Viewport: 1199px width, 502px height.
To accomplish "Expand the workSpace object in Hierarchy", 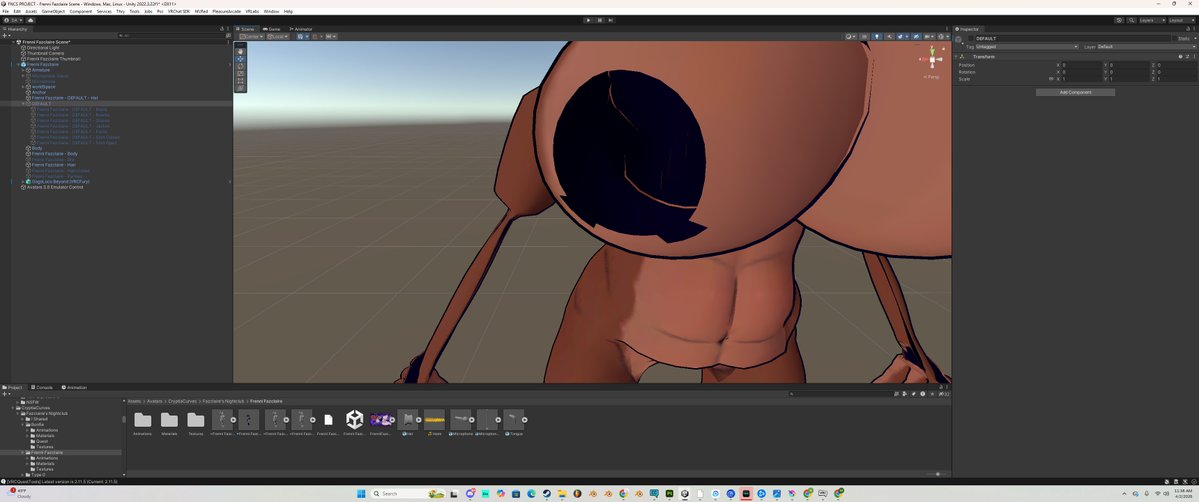I will (x=24, y=86).
